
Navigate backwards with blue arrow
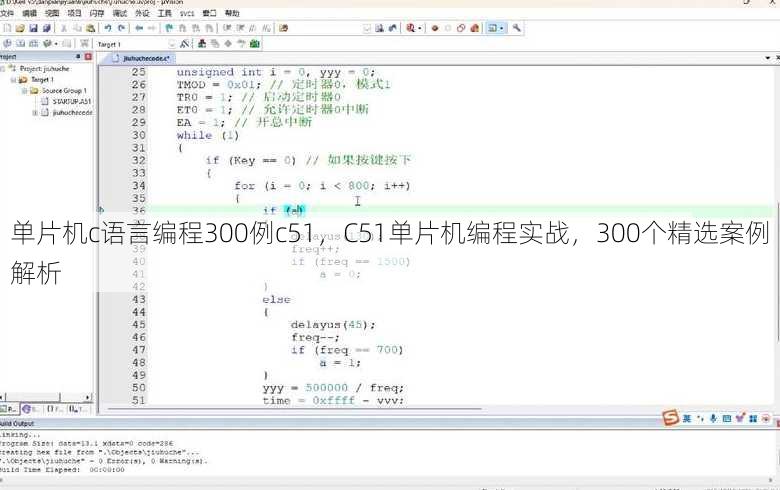(139, 28)
